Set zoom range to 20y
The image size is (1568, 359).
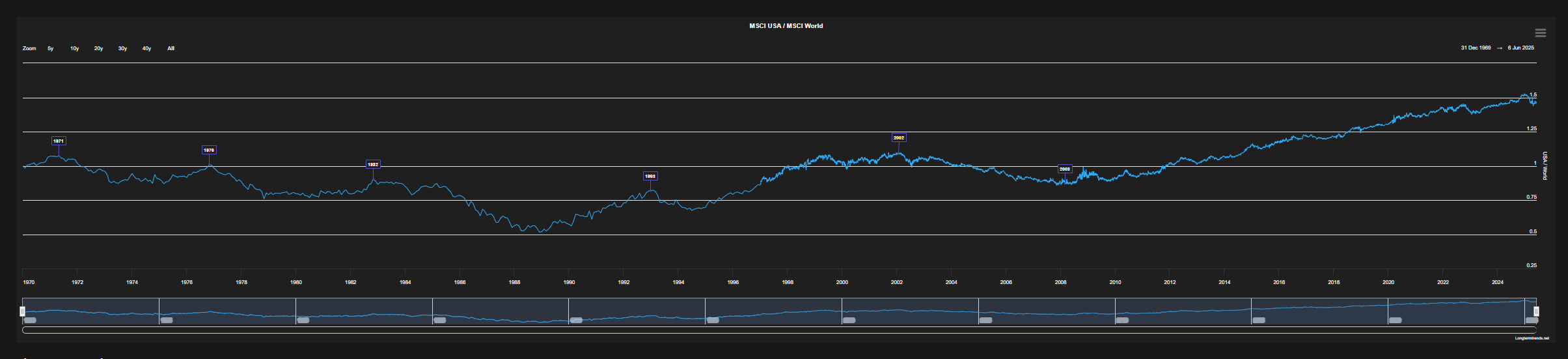[98, 48]
